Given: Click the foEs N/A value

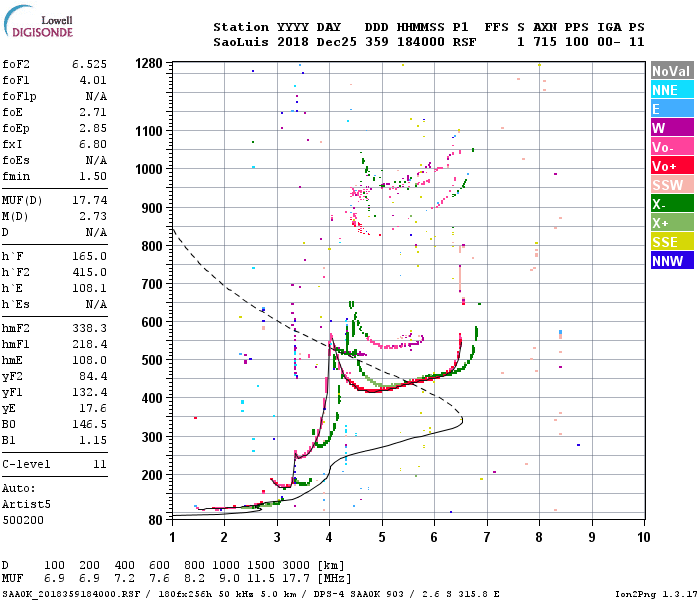Looking at the screenshot, I should tap(96, 160).
